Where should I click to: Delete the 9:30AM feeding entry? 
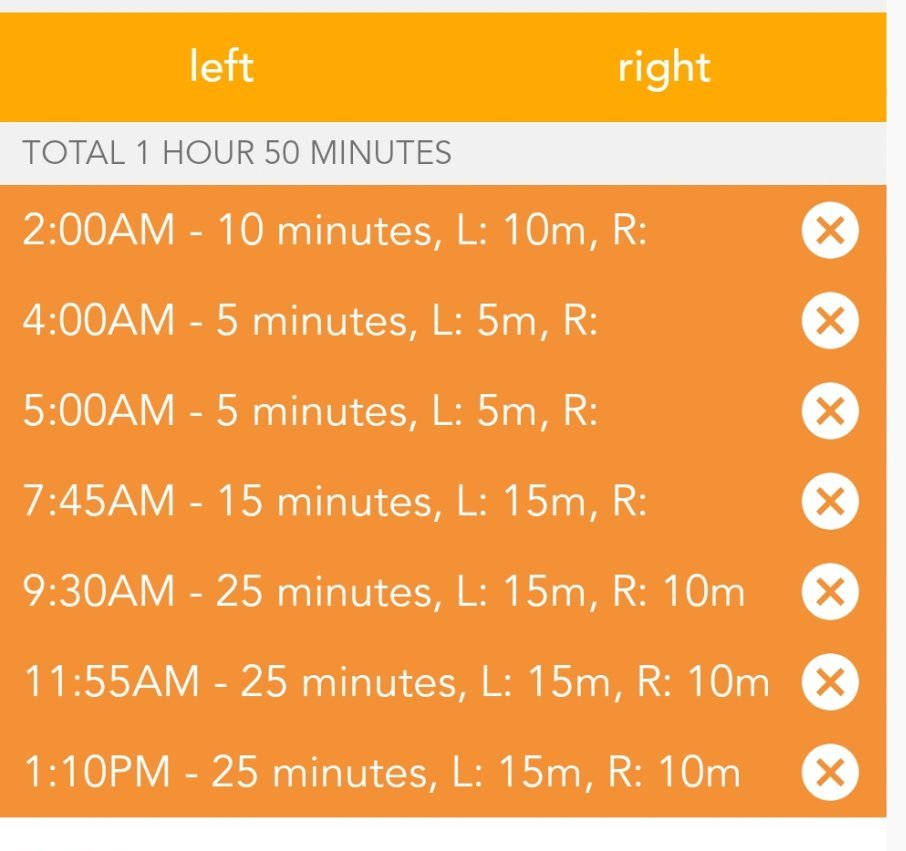point(830,592)
